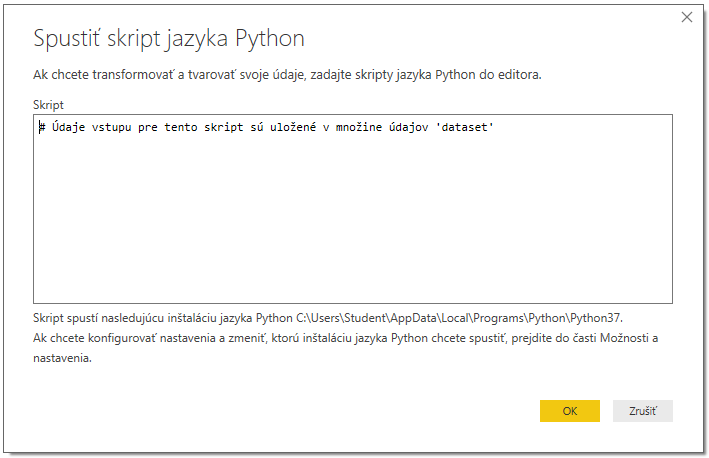The width and height of the screenshot is (709, 458).
Task: Click the word 'Údaje' in the script editor
Action: pyautogui.click(x=68, y=127)
